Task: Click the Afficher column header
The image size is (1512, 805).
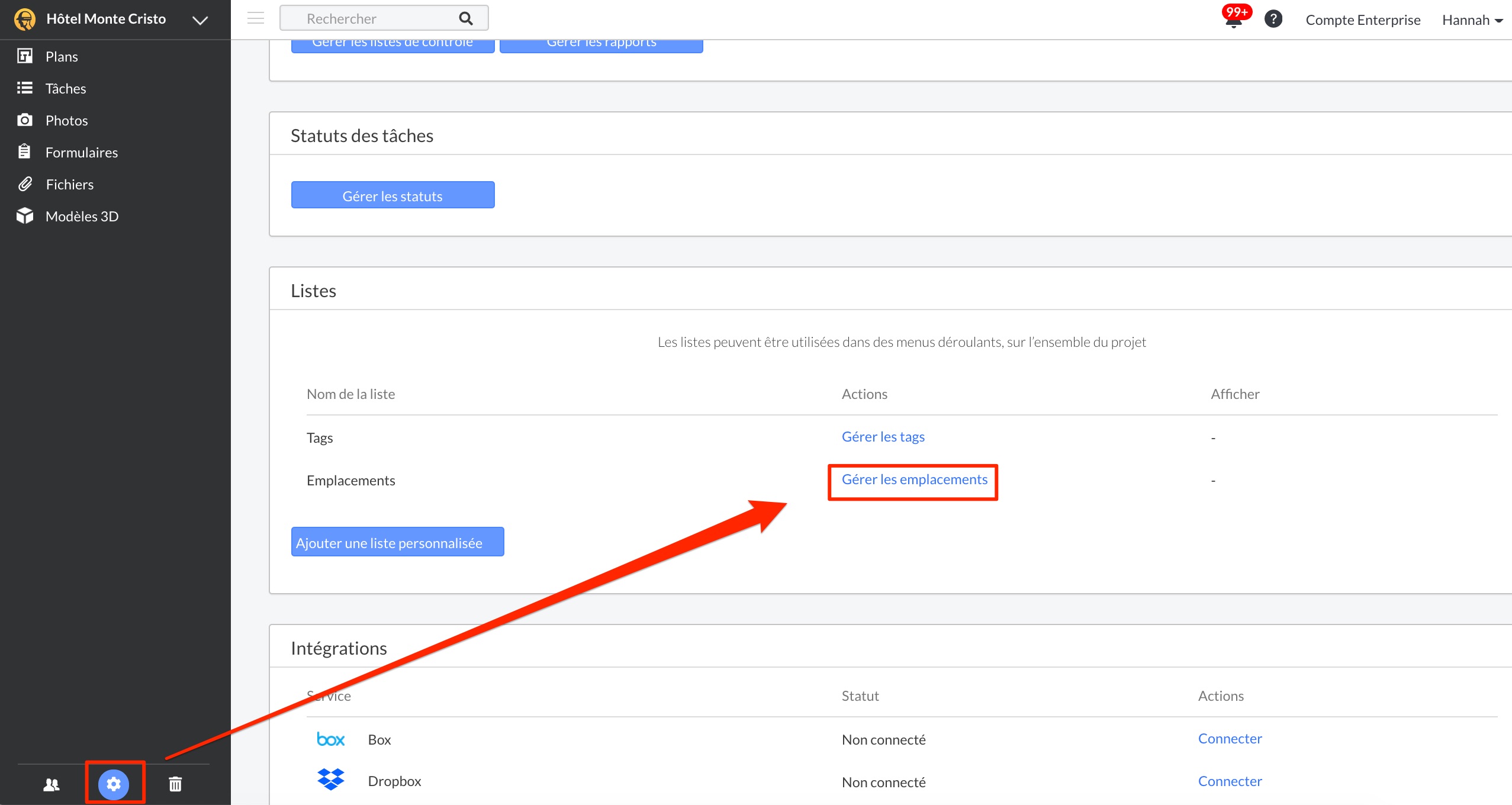Action: point(1235,394)
